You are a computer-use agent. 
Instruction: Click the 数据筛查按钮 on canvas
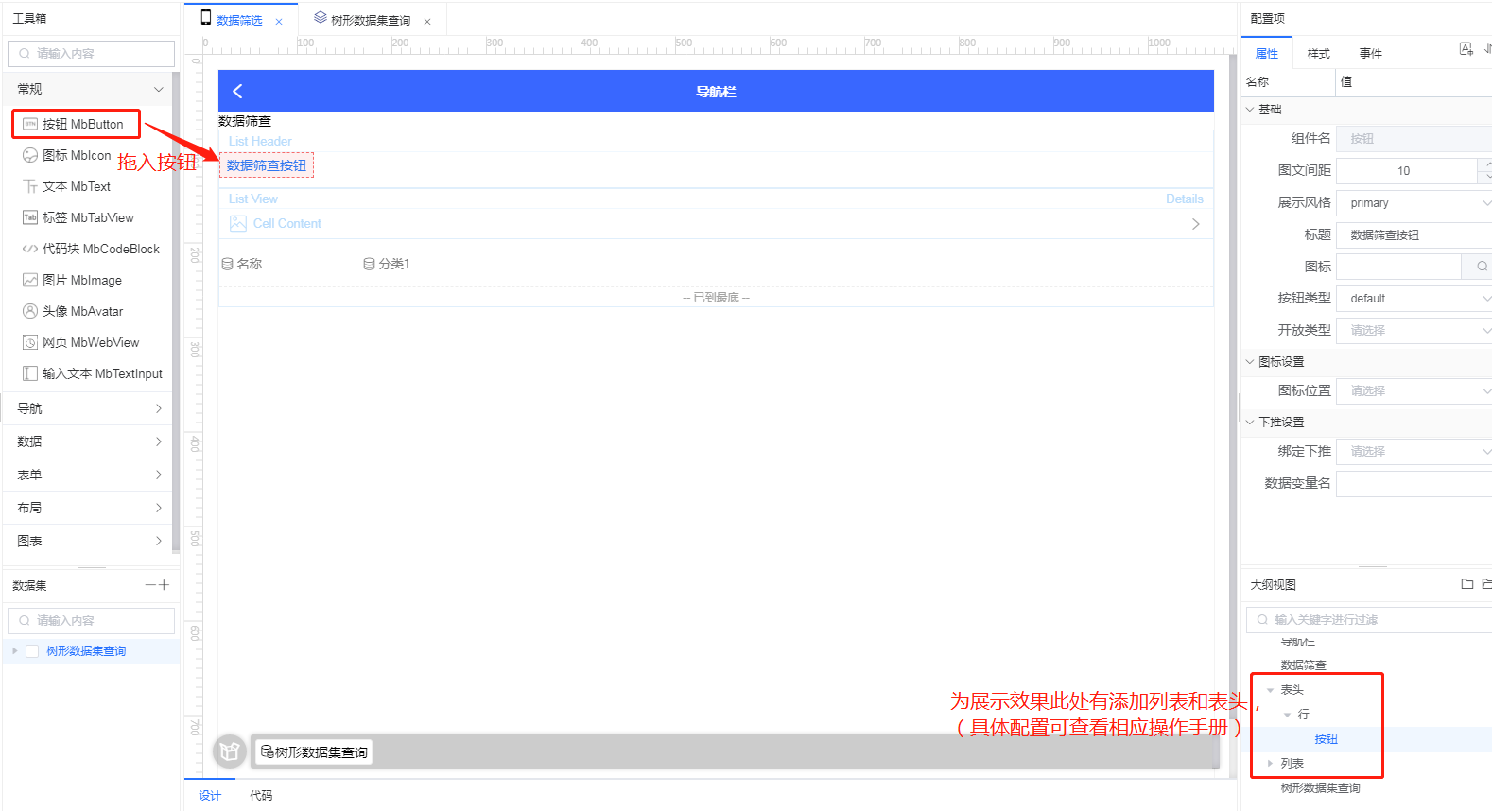[x=267, y=165]
